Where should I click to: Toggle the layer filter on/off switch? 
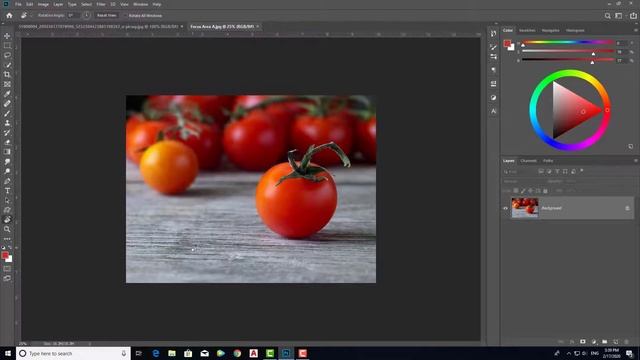pyautogui.click(x=582, y=171)
